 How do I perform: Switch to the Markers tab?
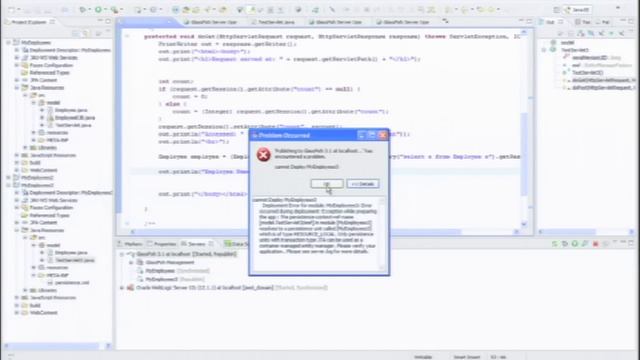(130, 244)
